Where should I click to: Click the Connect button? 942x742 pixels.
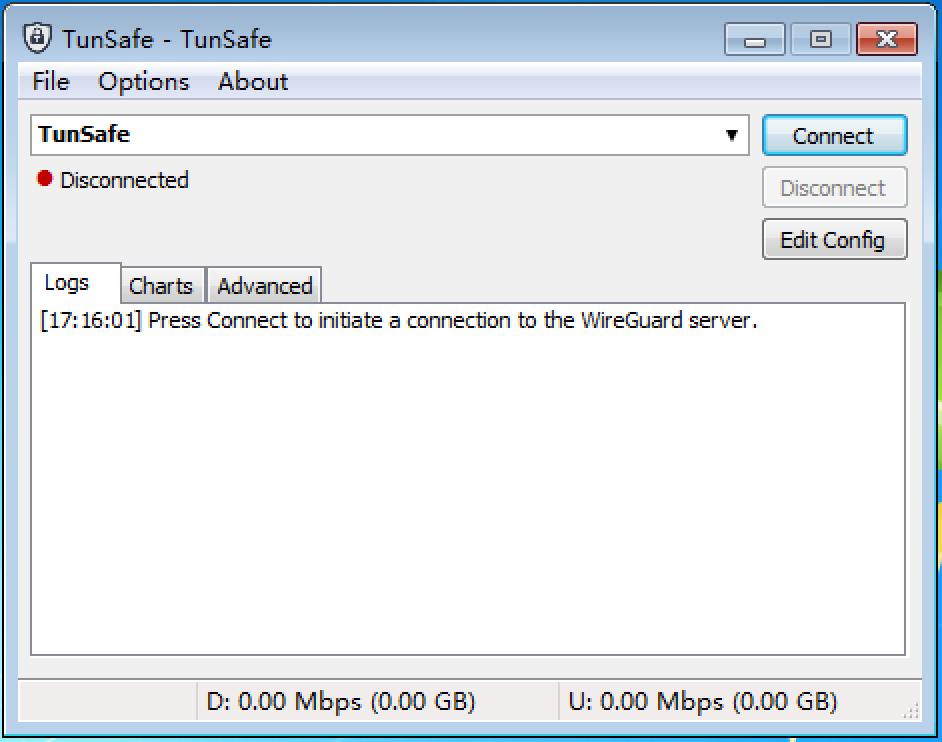click(834, 136)
